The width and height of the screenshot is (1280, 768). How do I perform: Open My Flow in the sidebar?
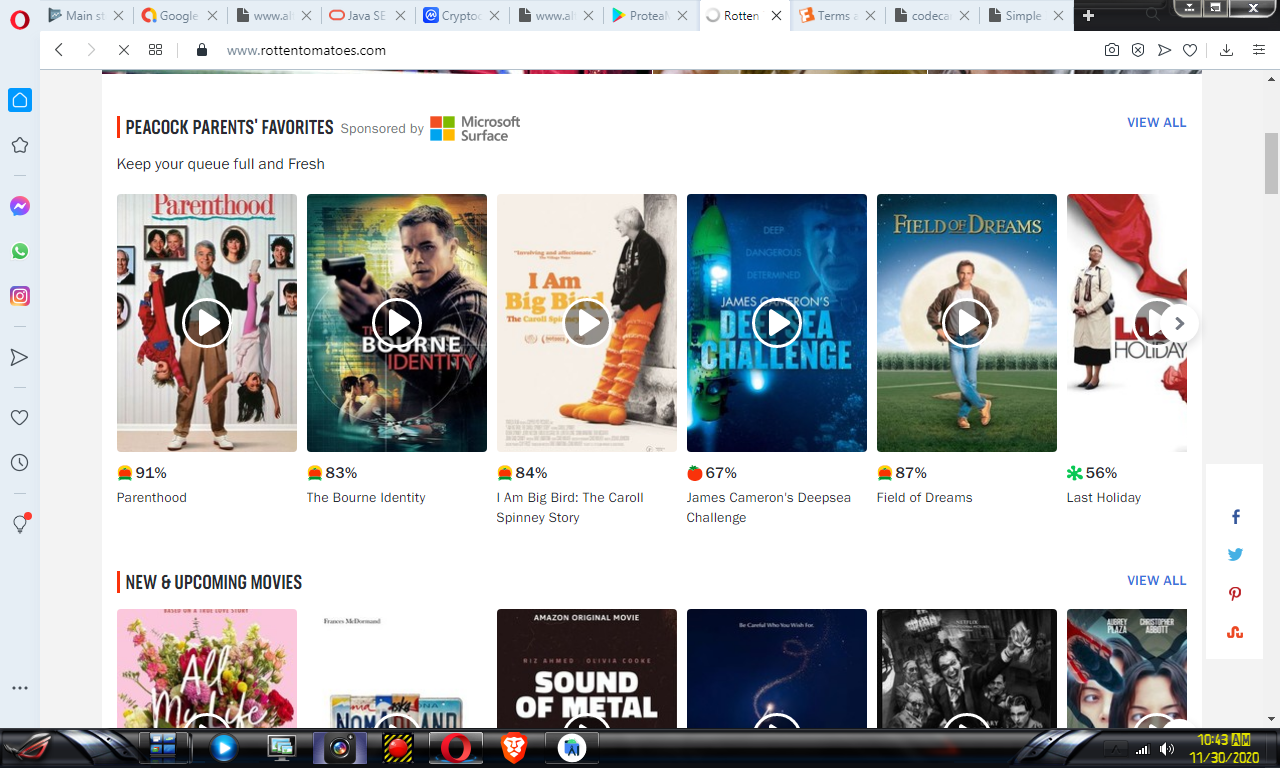tap(20, 357)
